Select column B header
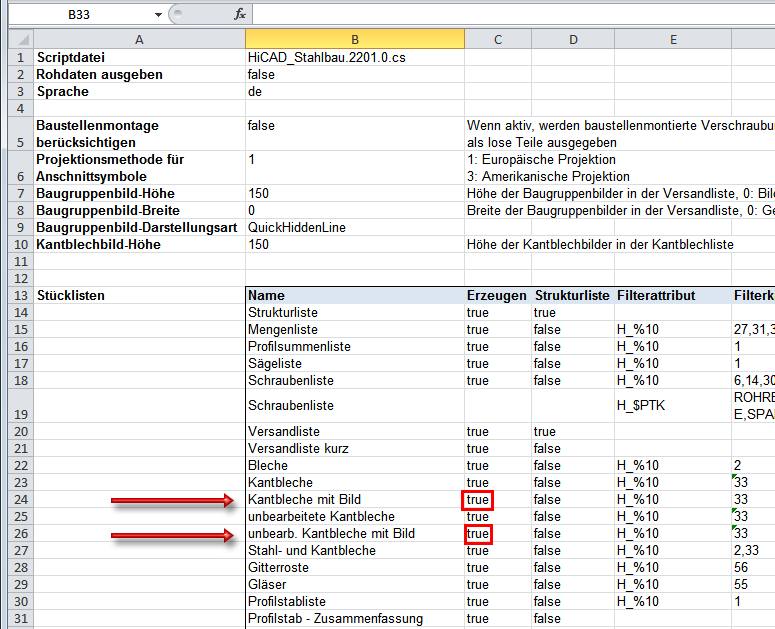 click(x=354, y=39)
